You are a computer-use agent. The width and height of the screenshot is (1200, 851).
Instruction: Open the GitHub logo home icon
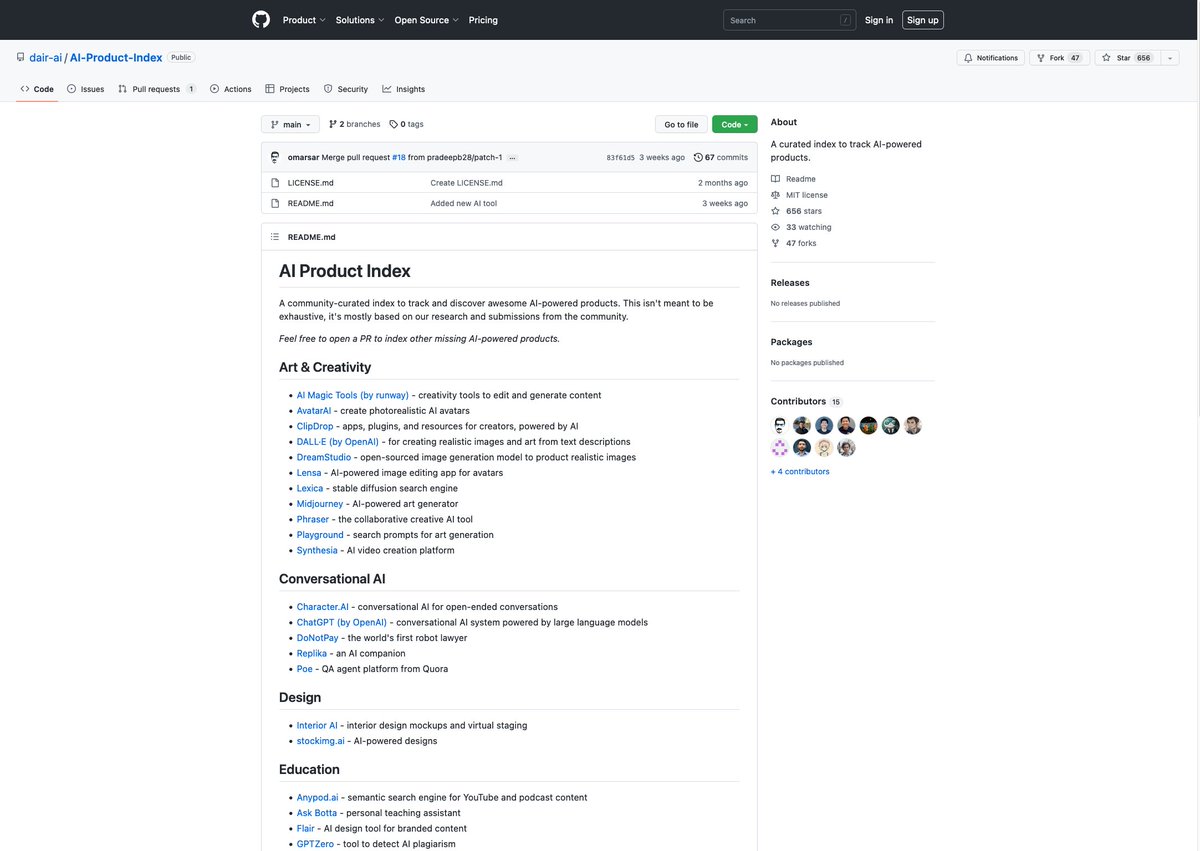[x=261, y=20]
